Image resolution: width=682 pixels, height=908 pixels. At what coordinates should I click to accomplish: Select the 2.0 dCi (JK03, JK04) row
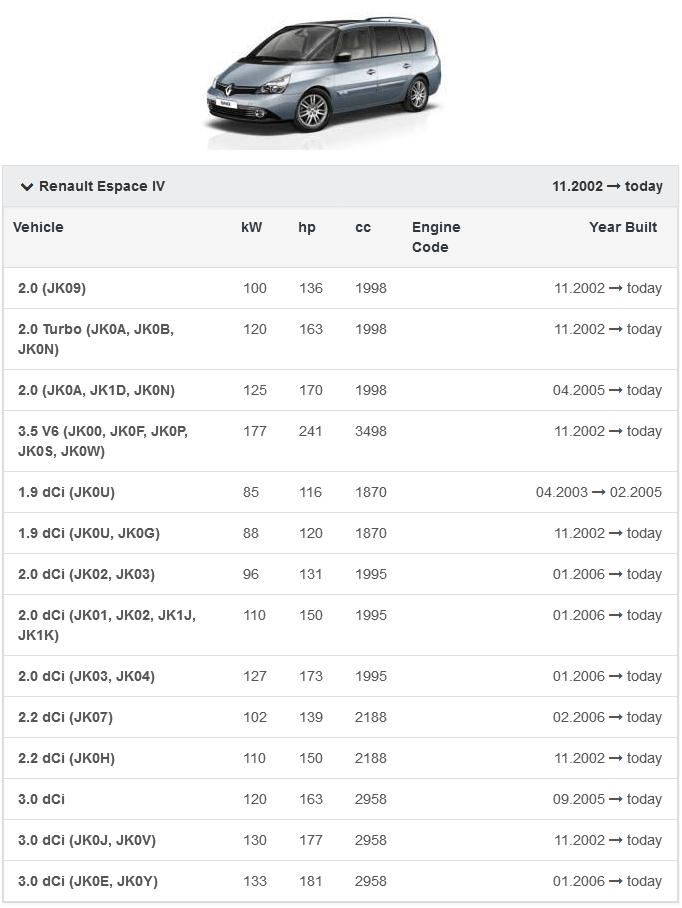point(86,676)
